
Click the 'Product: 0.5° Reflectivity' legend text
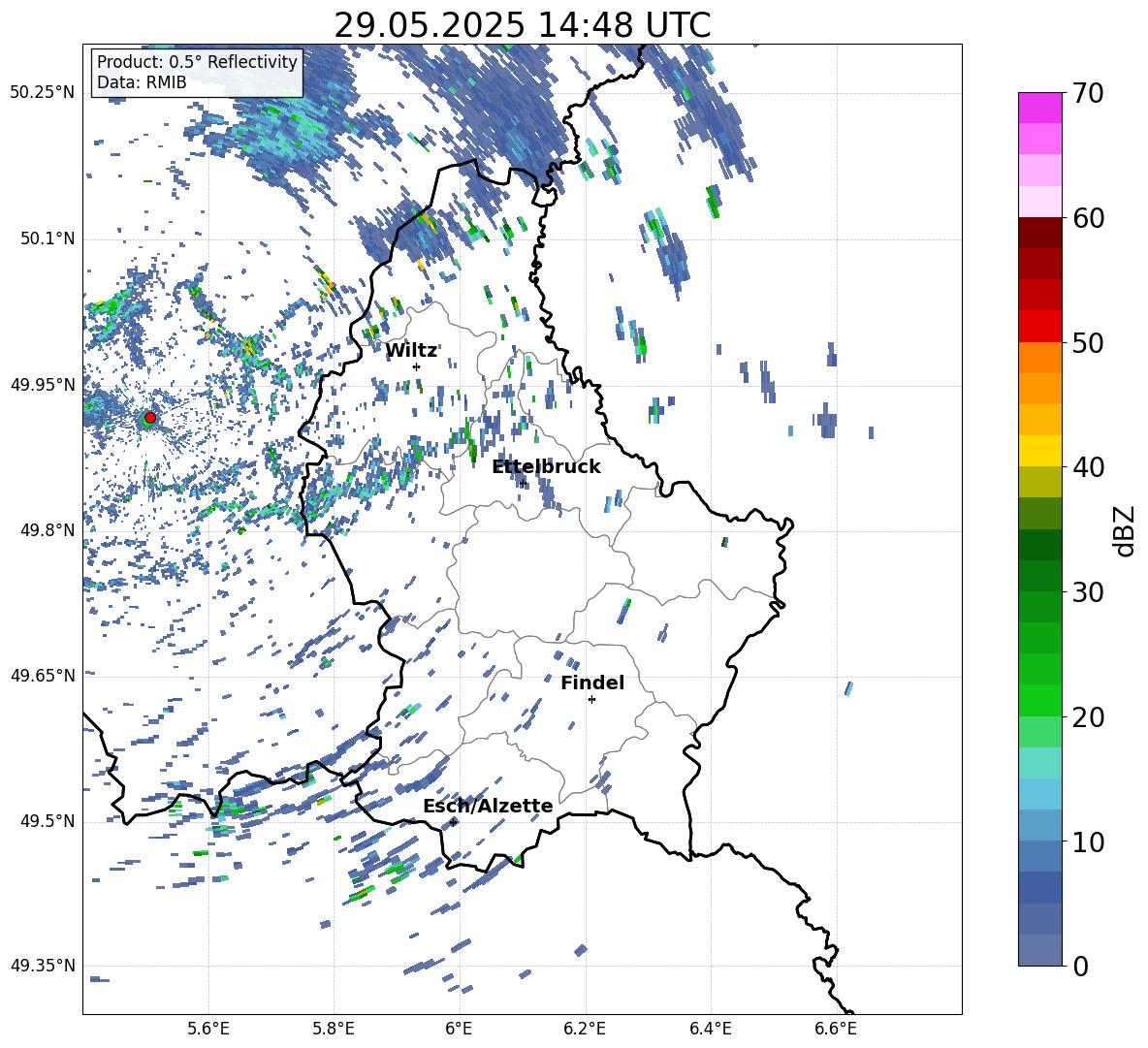tap(197, 62)
